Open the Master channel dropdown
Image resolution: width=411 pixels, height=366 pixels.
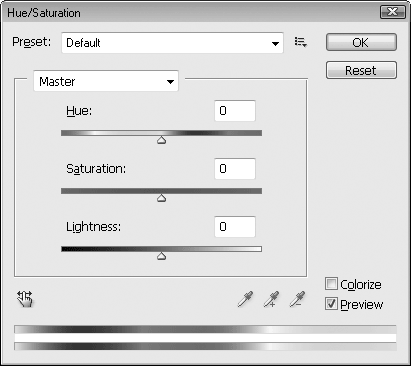(x=106, y=81)
